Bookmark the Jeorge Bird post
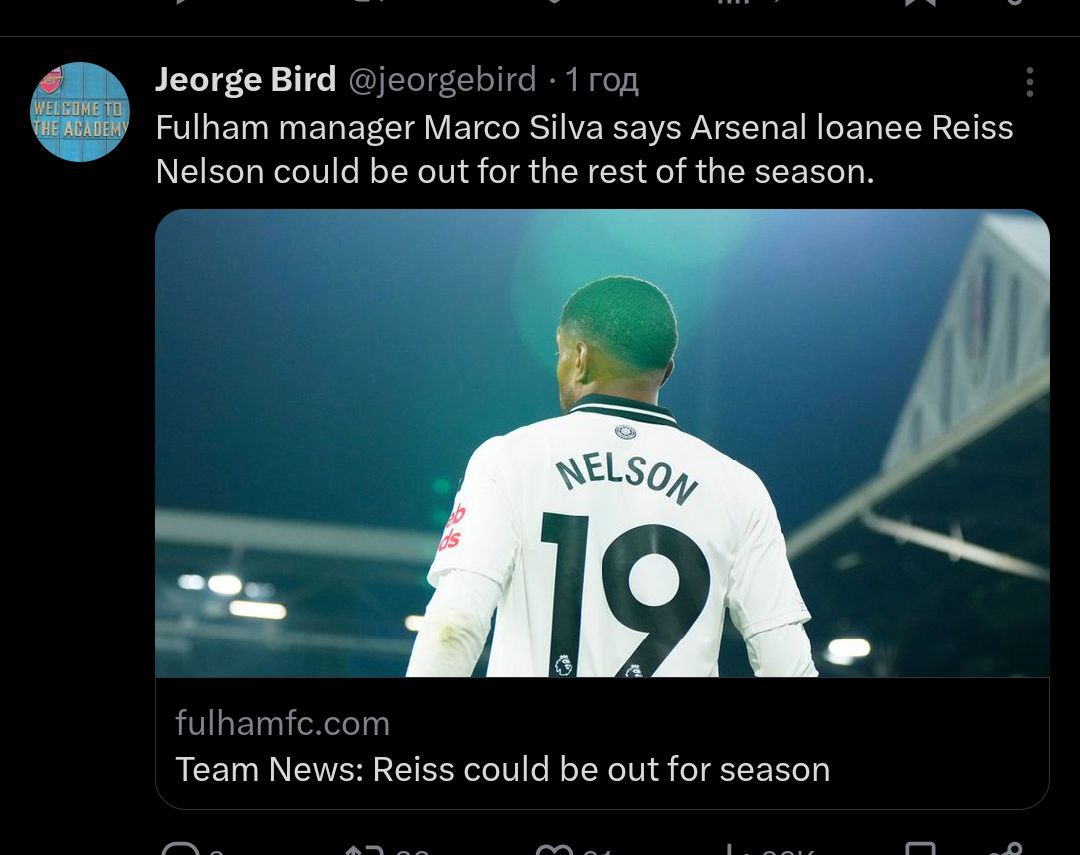Image resolution: width=1080 pixels, height=855 pixels. click(x=919, y=849)
